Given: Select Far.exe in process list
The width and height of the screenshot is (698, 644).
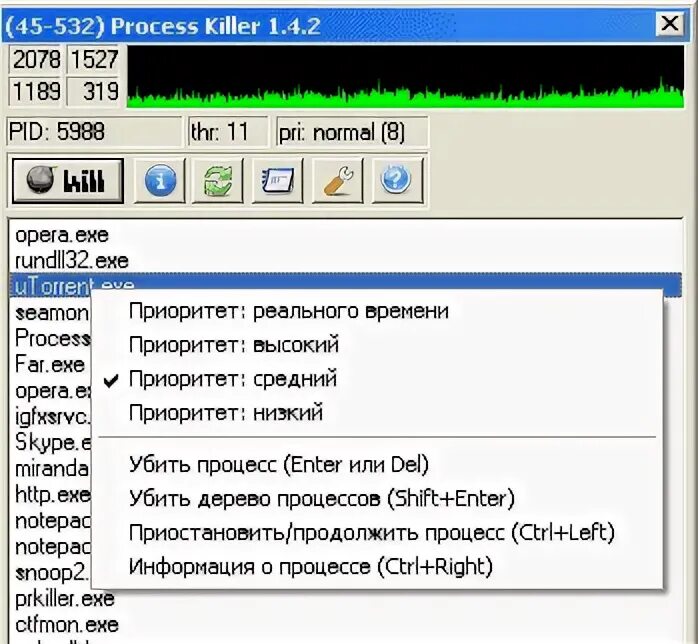Looking at the screenshot, I should pos(50,365).
